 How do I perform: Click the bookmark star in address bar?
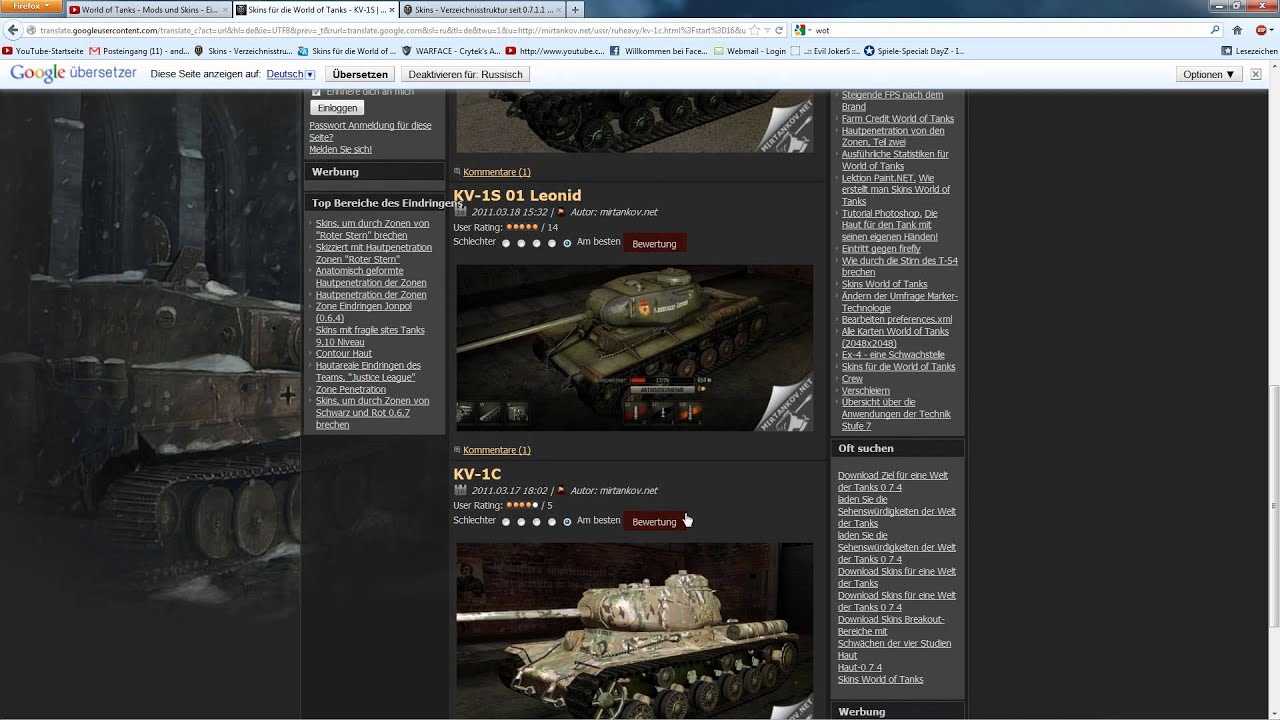click(x=754, y=30)
